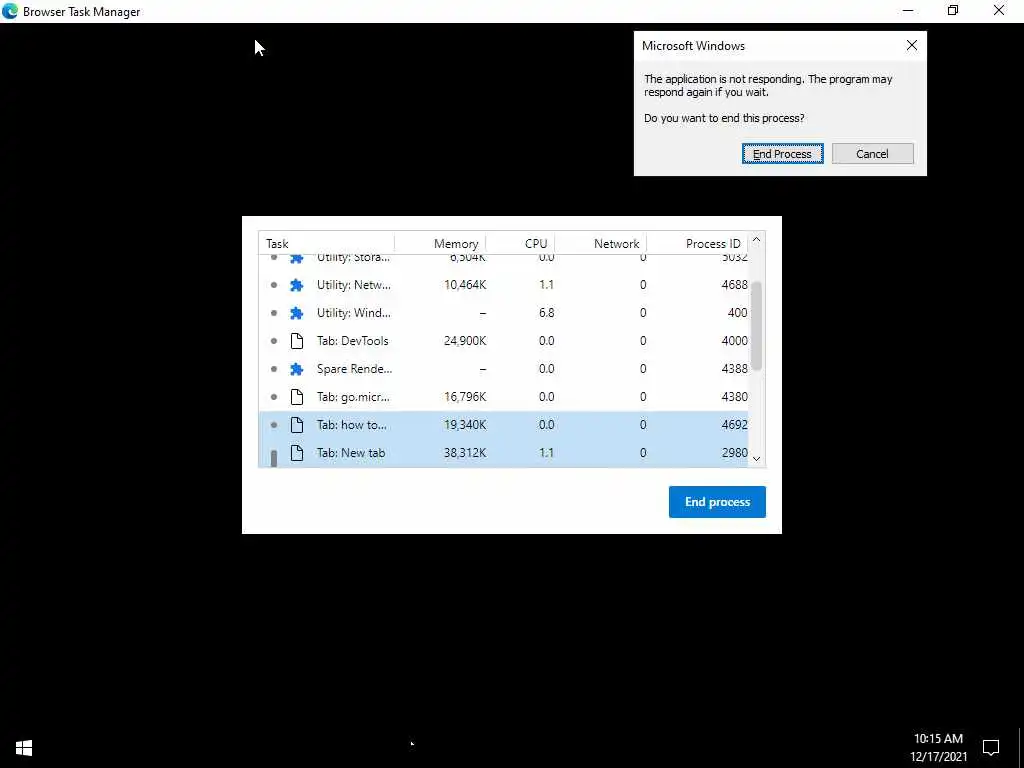This screenshot has height=768, width=1024.
Task: Click the scroll down arrow of task list
Action: pos(756,458)
